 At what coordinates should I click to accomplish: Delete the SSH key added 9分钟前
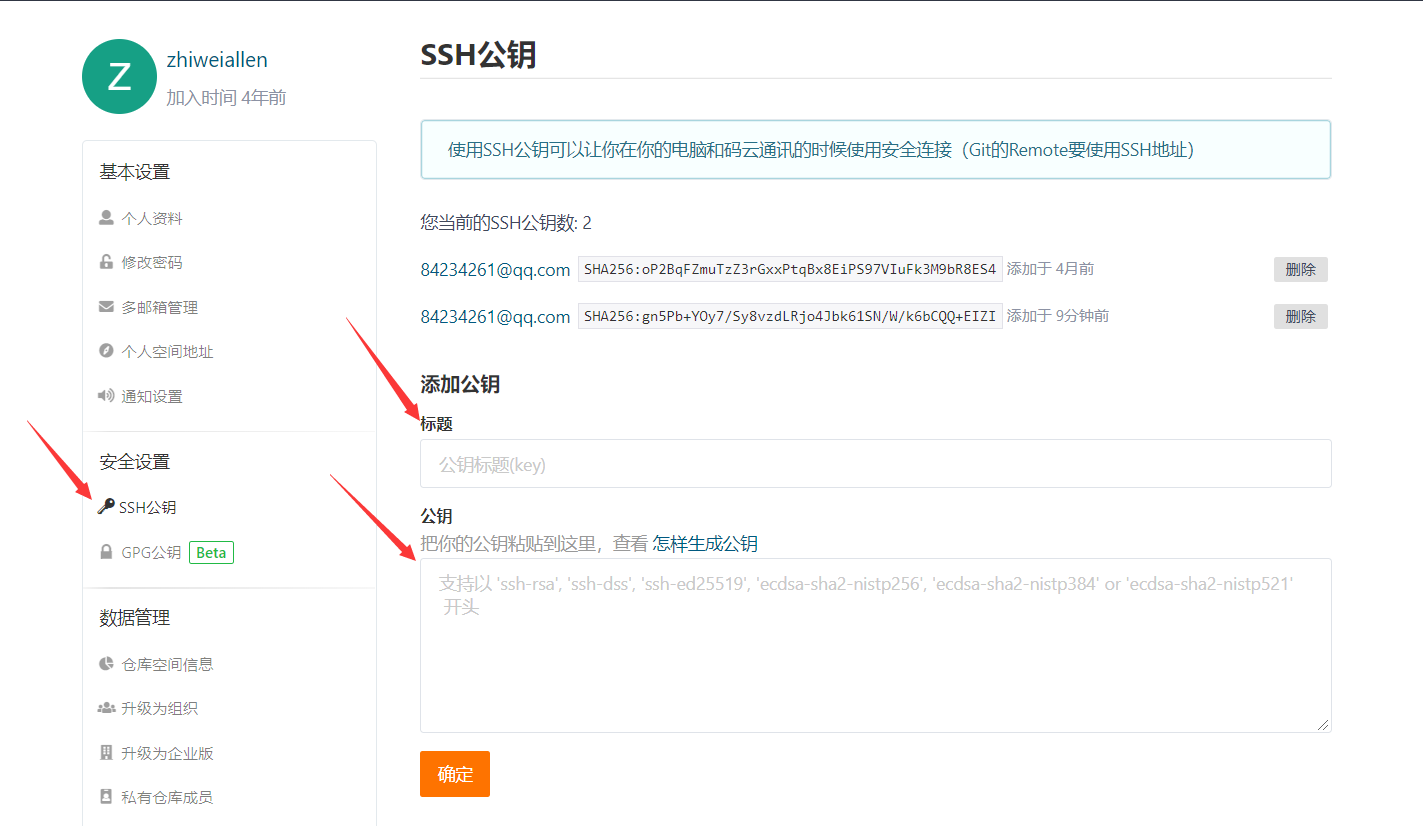click(1300, 315)
